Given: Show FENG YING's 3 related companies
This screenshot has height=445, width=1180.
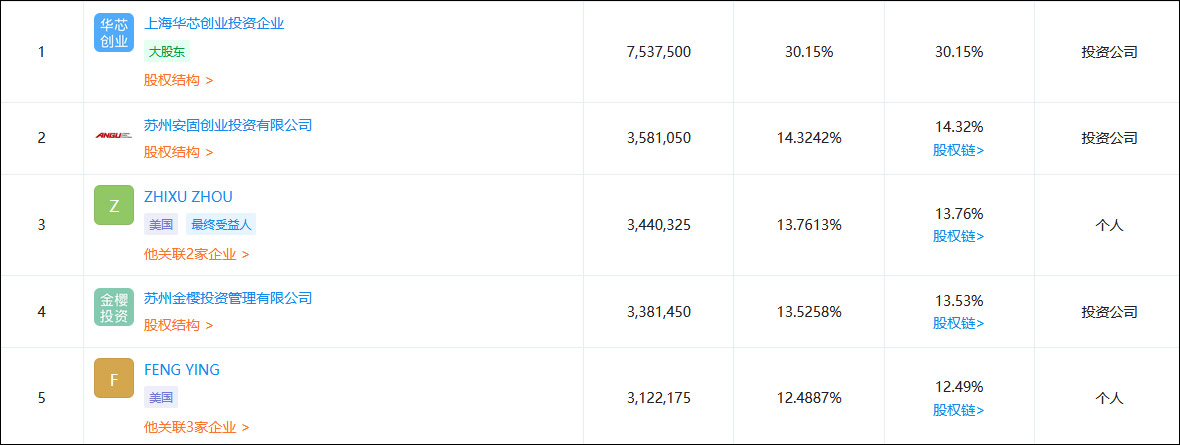Looking at the screenshot, I should [196, 427].
